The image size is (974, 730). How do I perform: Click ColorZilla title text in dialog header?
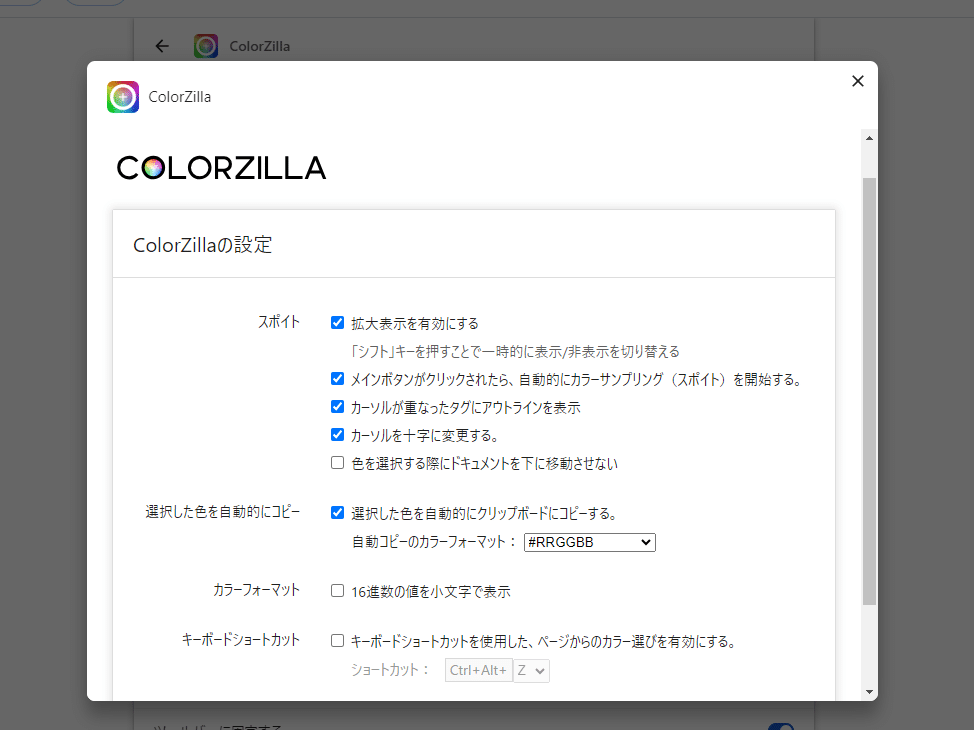point(180,97)
